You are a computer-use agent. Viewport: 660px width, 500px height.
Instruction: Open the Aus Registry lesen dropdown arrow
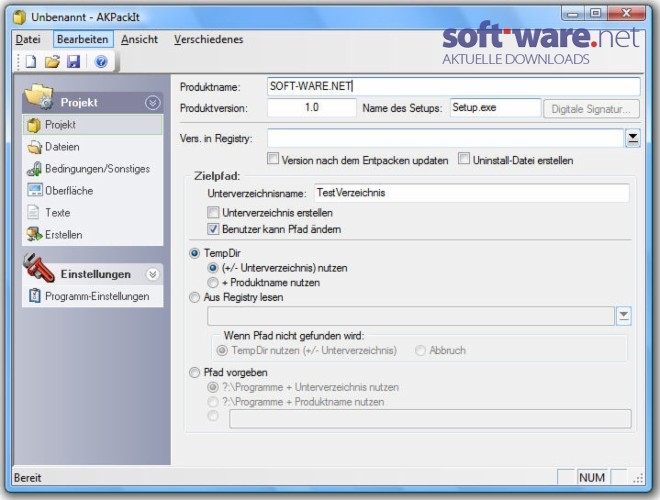coord(623,316)
